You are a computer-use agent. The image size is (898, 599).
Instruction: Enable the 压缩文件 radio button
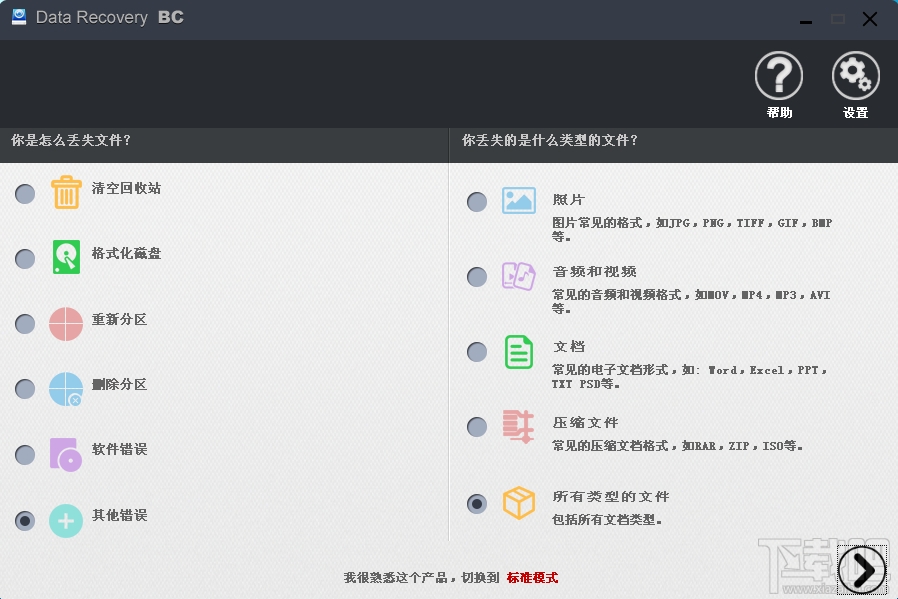click(476, 426)
